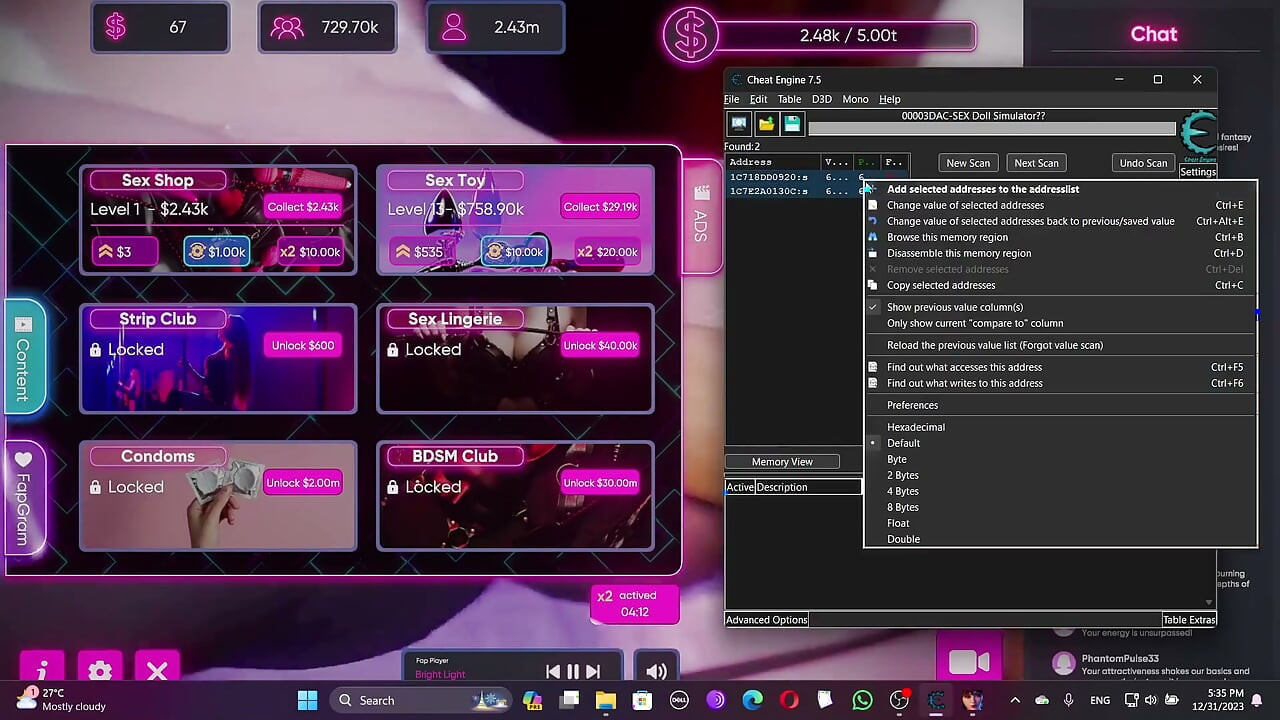Click the New Scan button
1280x720 pixels.
click(x=968, y=163)
